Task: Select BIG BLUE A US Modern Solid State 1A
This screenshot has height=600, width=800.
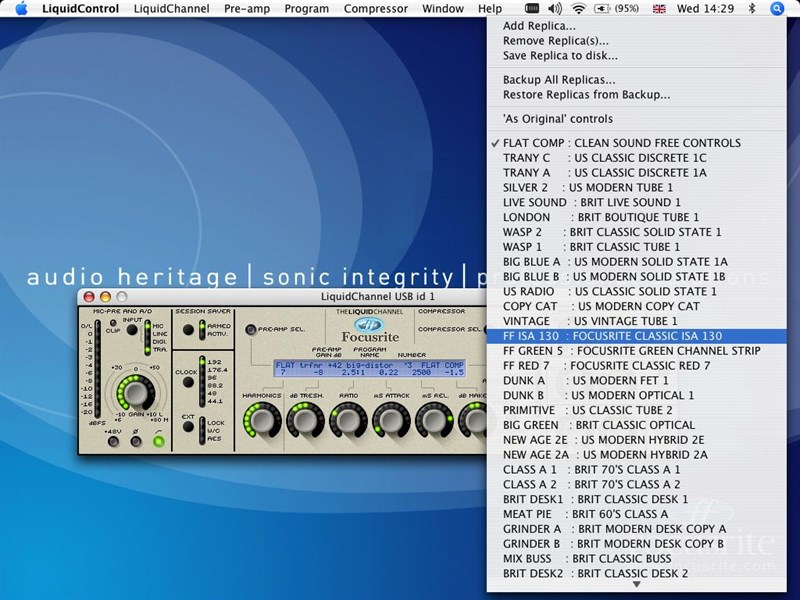Action: (636, 262)
